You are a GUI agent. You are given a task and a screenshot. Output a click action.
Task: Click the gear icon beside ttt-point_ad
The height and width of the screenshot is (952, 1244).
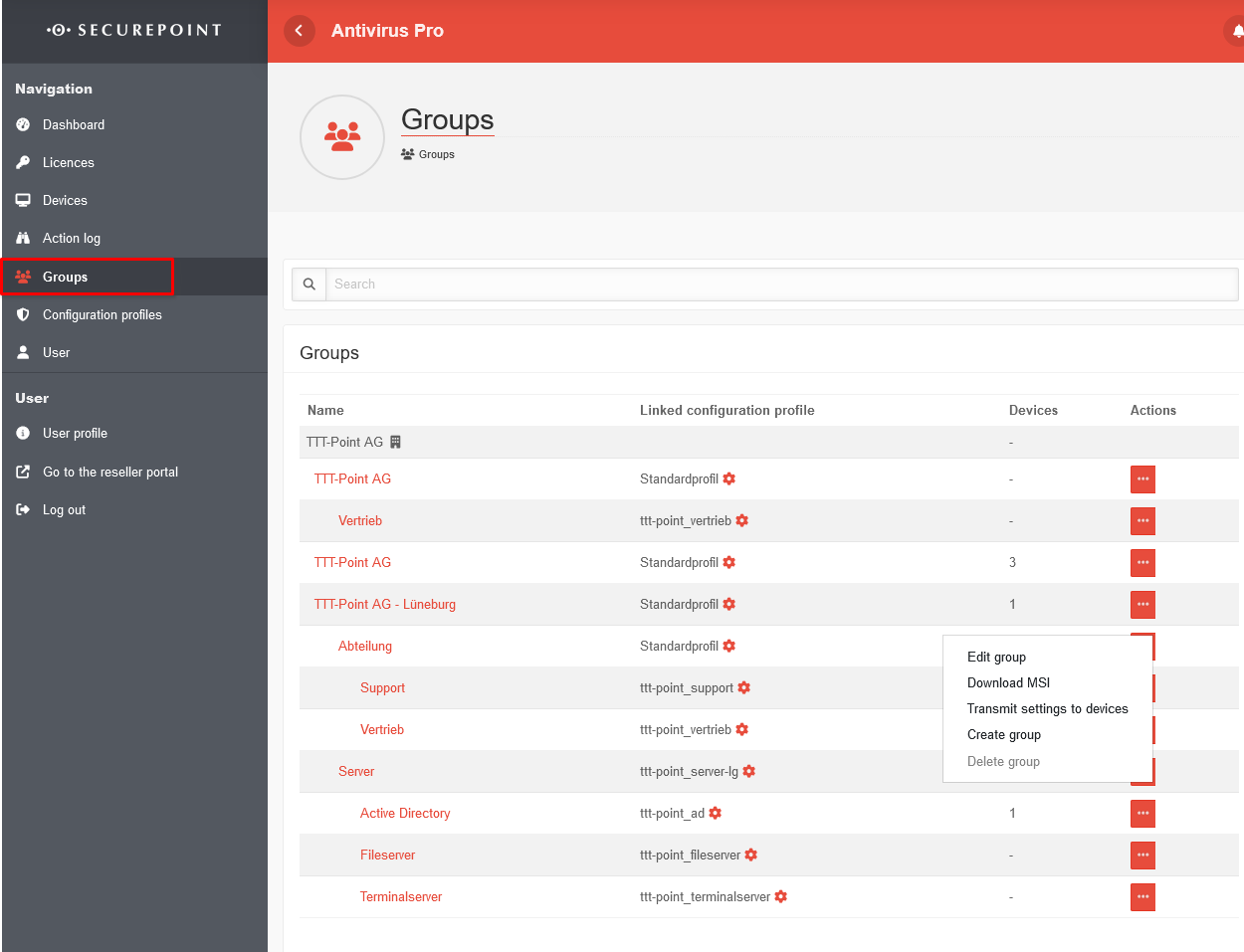[716, 813]
